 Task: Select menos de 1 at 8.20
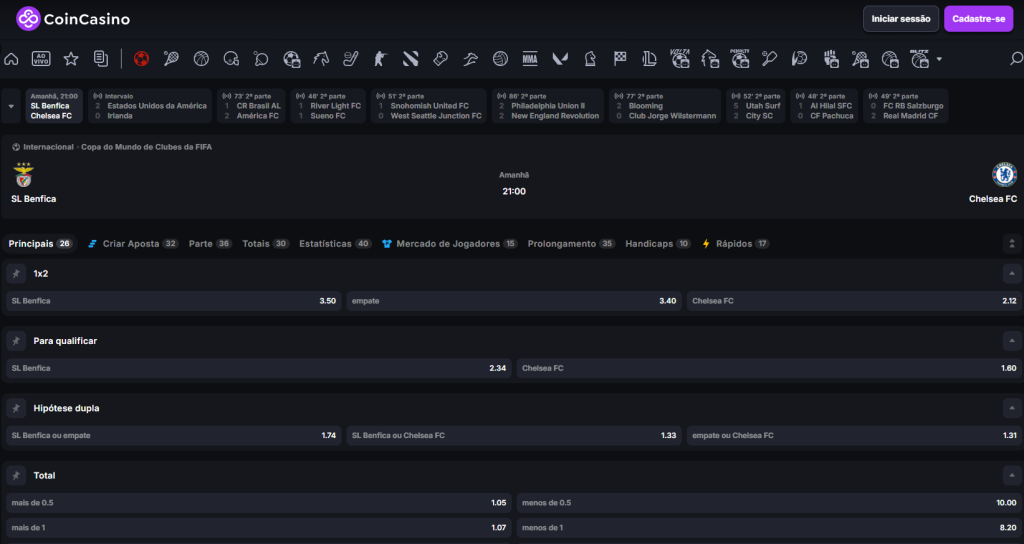[x=769, y=528]
